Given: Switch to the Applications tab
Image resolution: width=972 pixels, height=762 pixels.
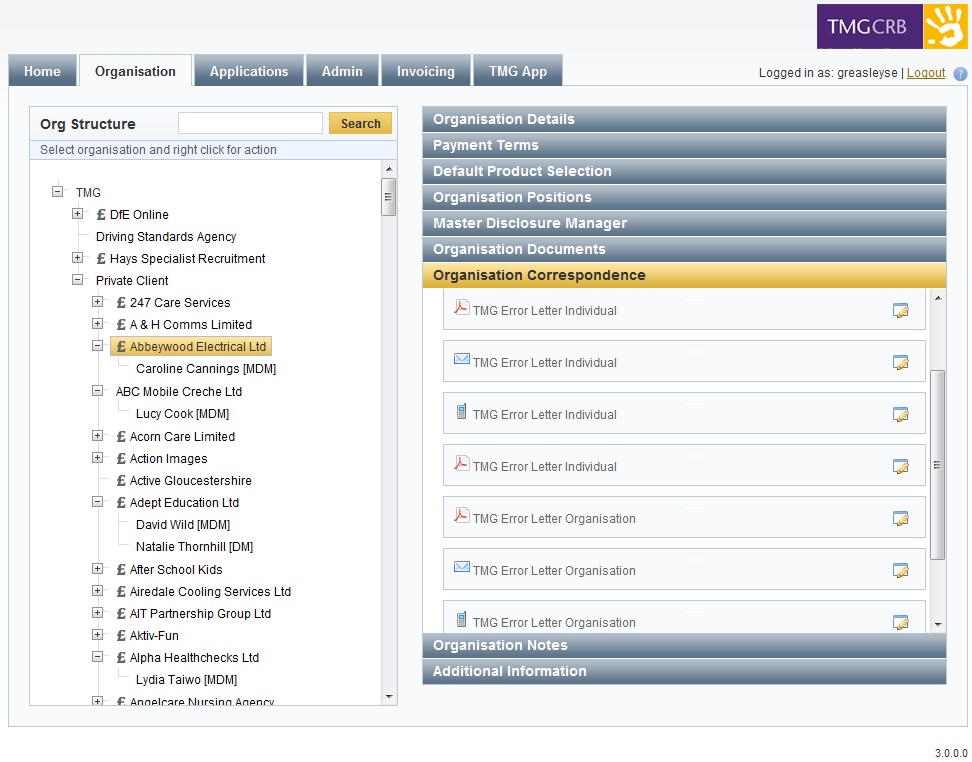Looking at the screenshot, I should 249,71.
